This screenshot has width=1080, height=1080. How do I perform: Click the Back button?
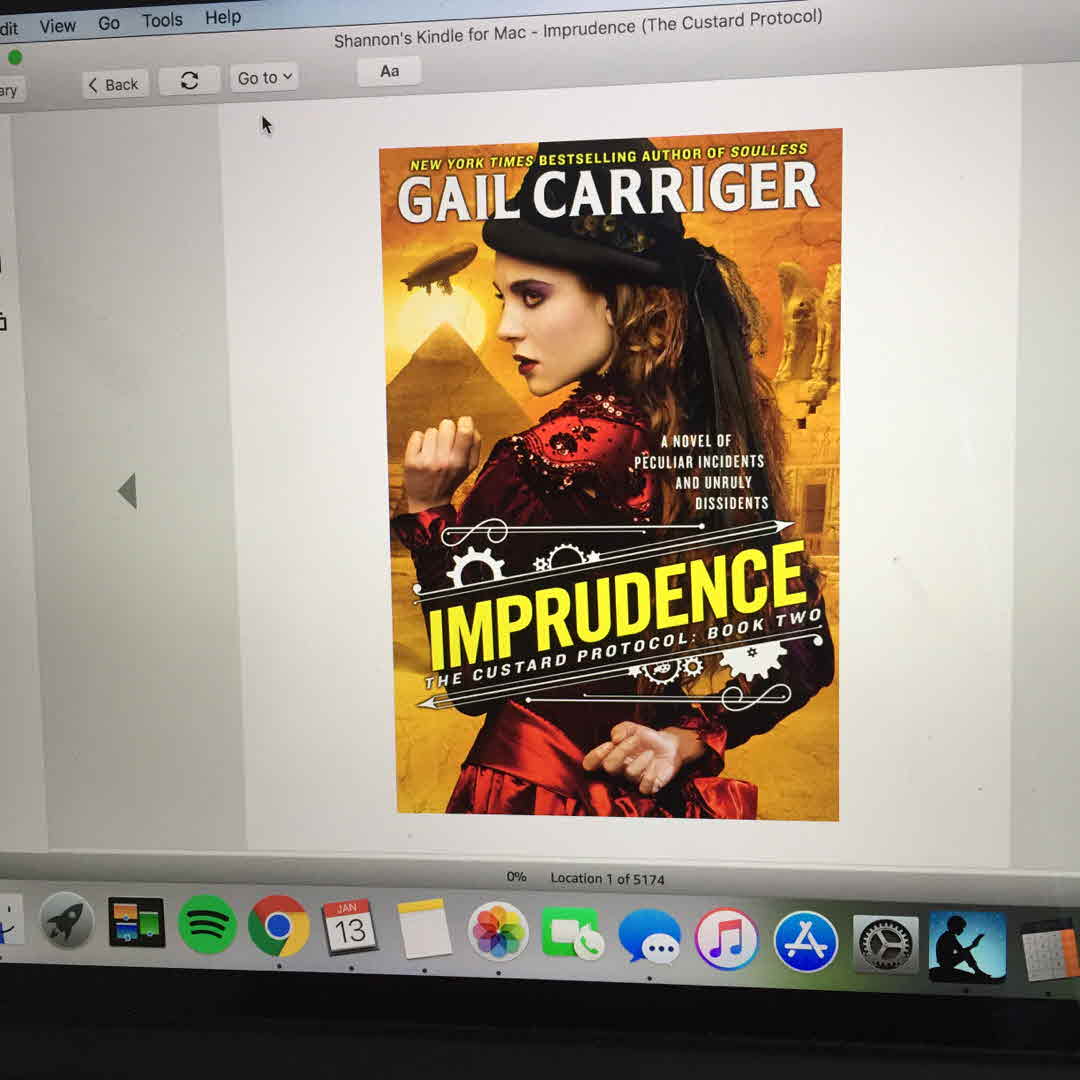pos(114,85)
